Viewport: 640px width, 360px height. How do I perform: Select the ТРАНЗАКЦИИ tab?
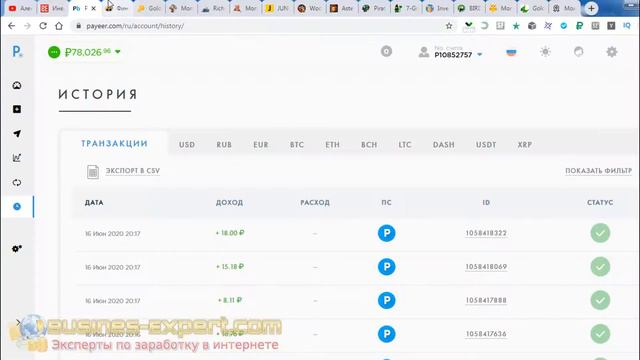point(114,143)
